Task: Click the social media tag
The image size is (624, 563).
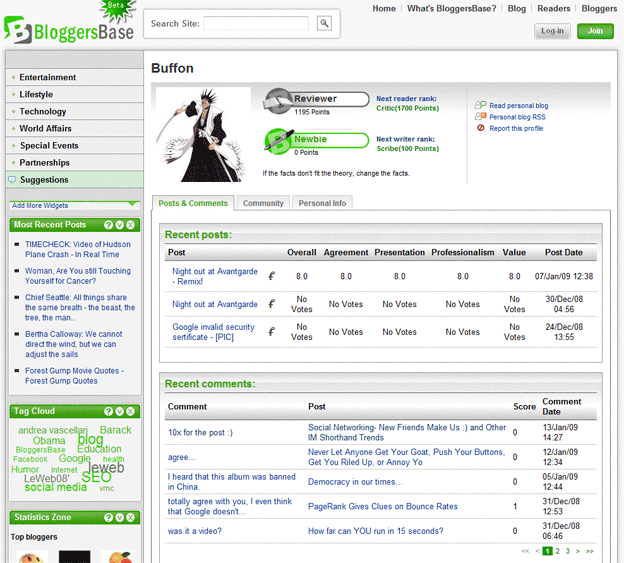Action: click(55, 487)
